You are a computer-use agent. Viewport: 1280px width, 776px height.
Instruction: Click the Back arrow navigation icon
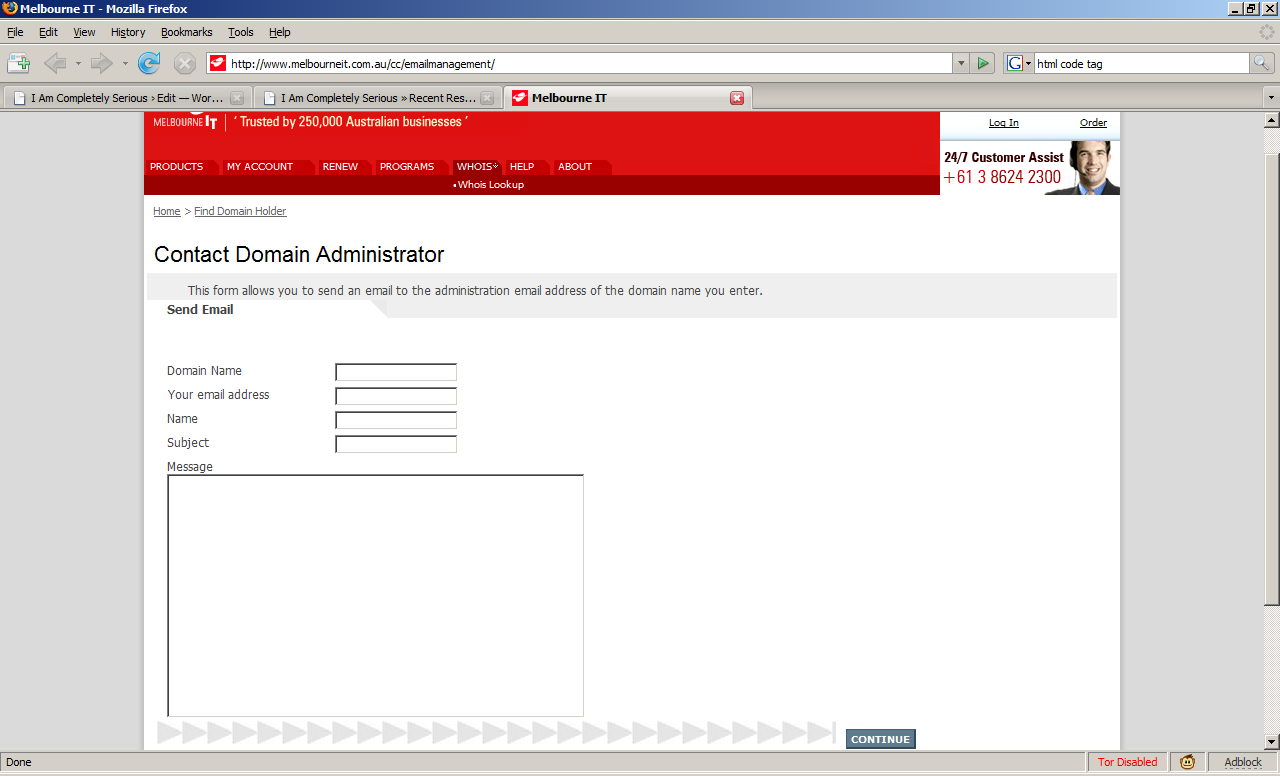(55, 64)
